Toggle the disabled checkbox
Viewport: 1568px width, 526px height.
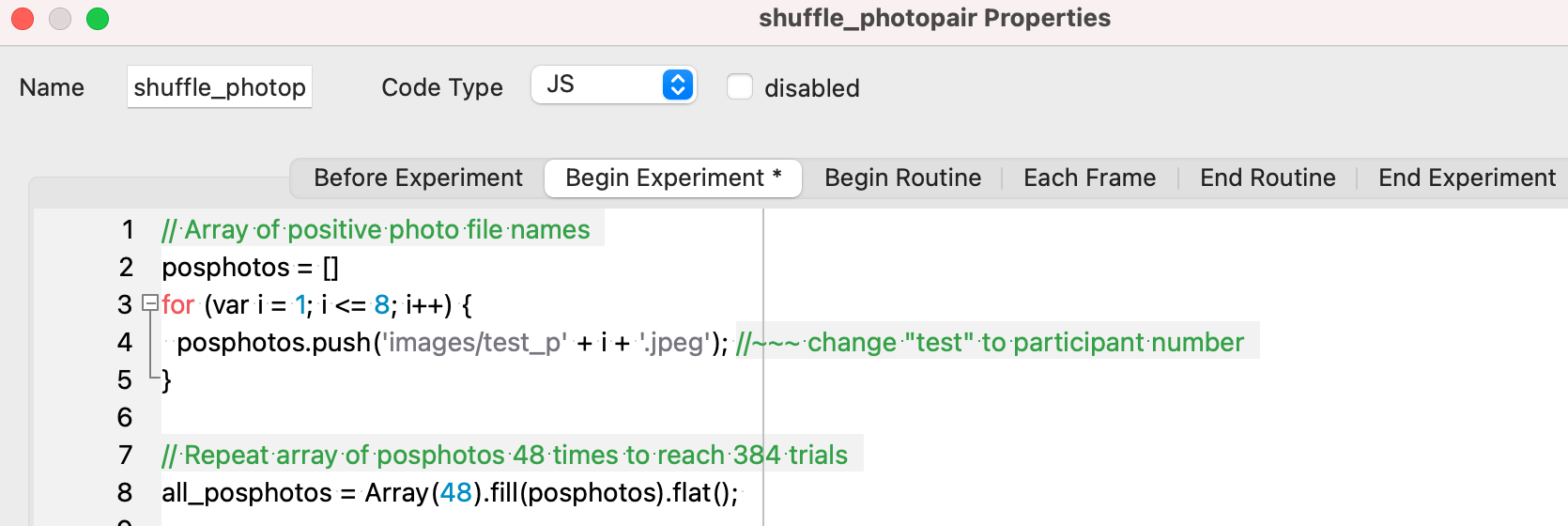tap(740, 87)
